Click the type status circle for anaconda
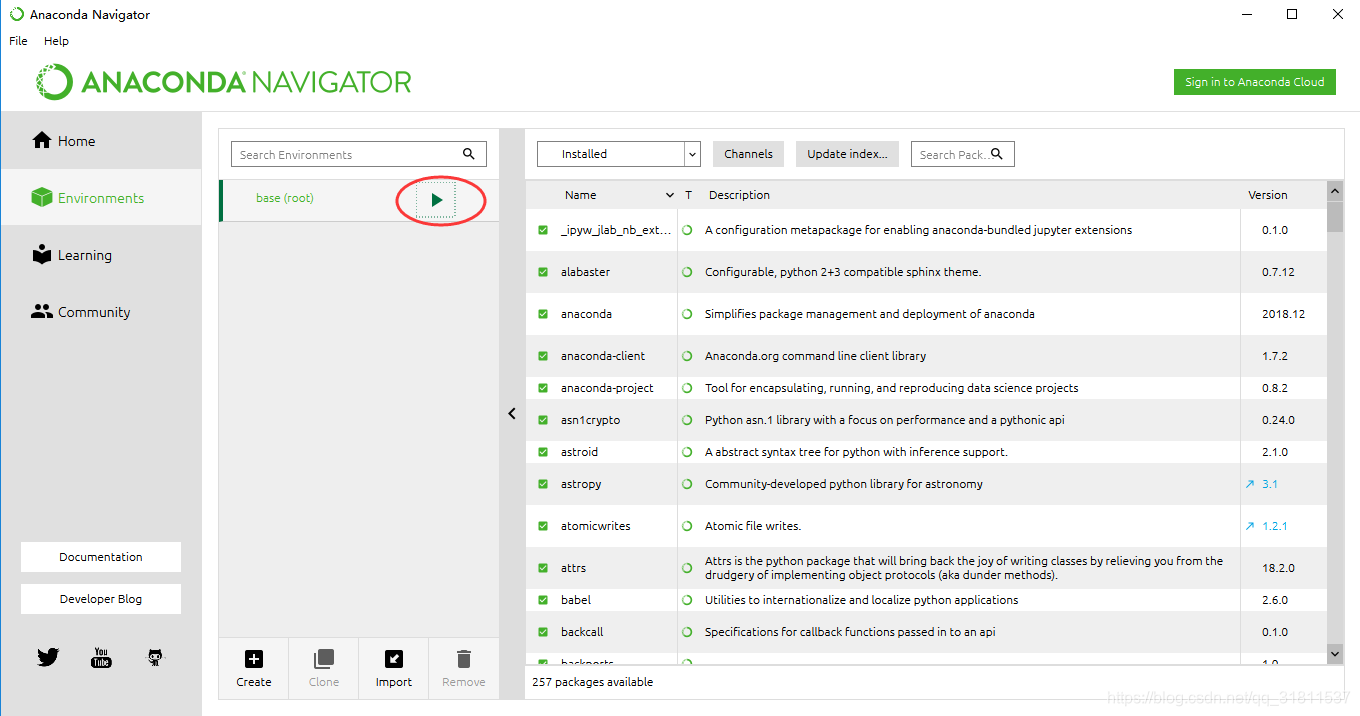 [687, 314]
